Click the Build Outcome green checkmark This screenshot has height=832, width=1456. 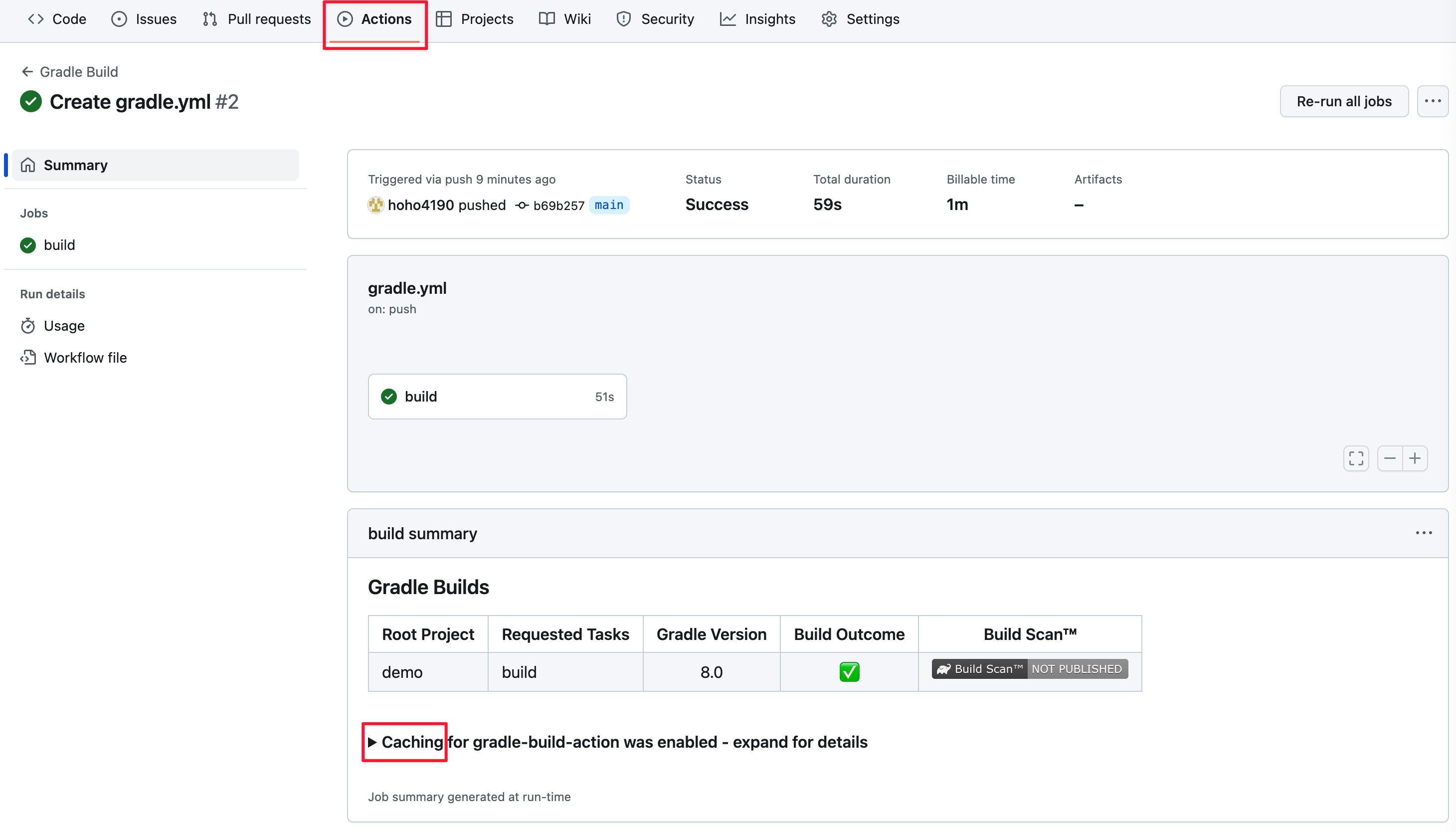[849, 672]
